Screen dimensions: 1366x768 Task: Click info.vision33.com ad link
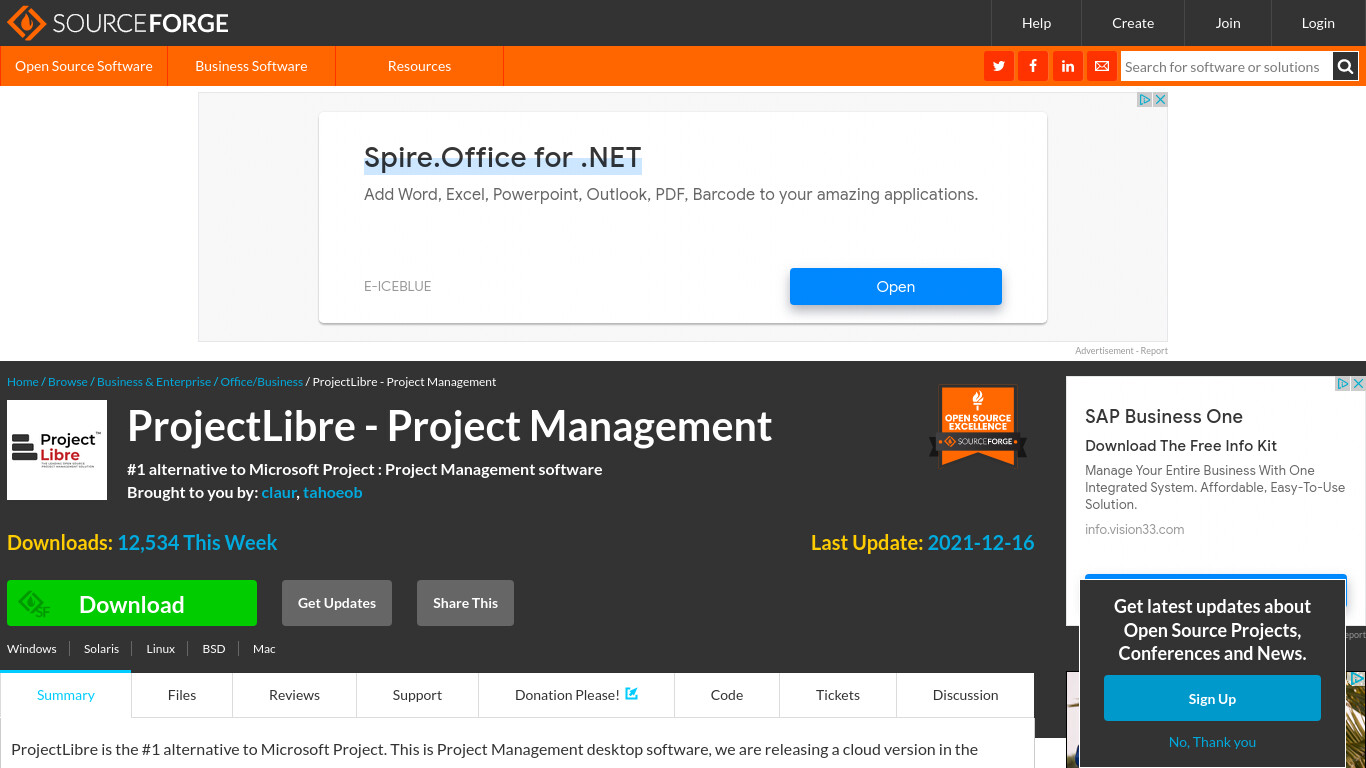(x=1134, y=529)
